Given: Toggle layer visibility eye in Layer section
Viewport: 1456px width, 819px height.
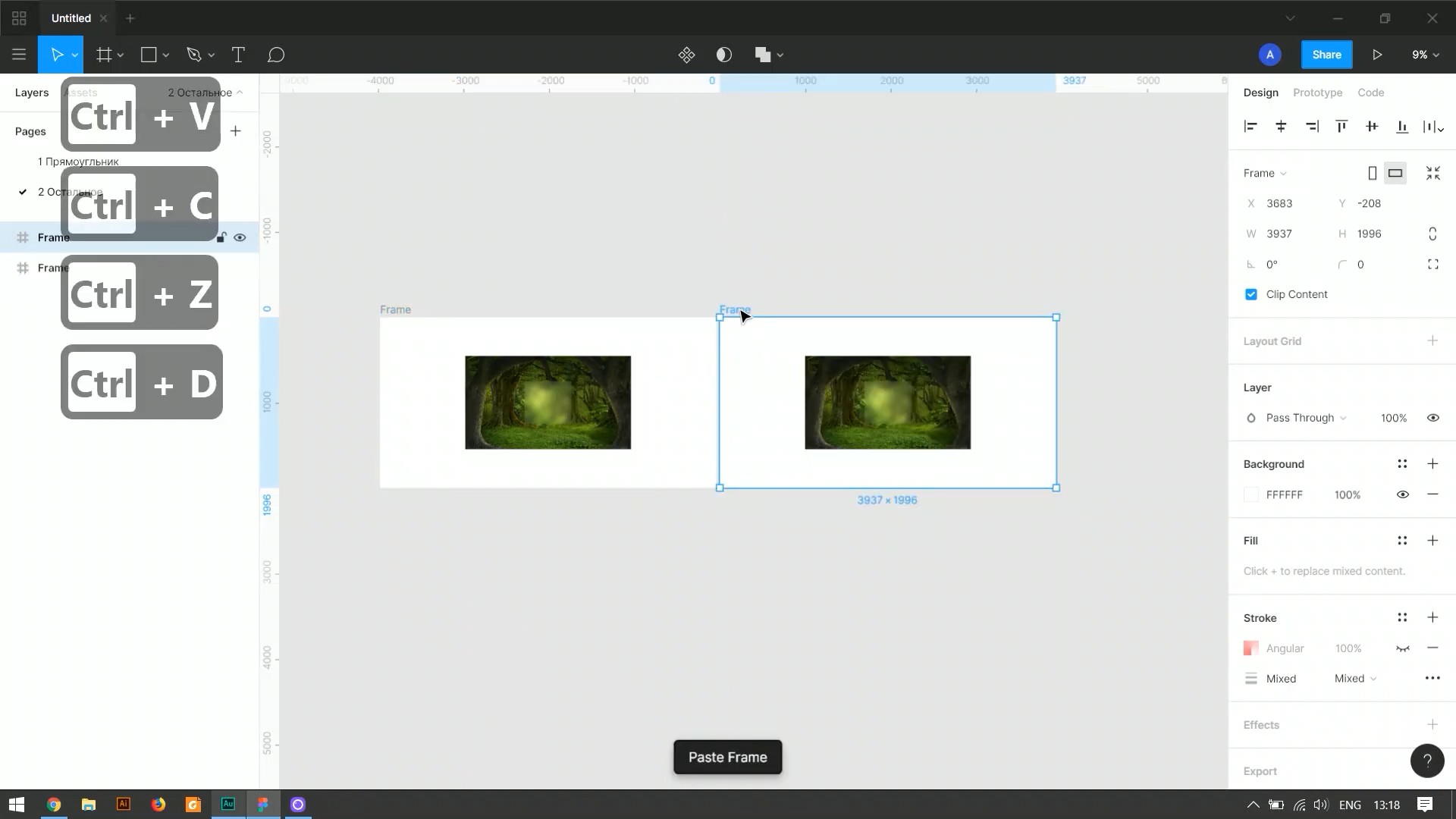Looking at the screenshot, I should [1432, 418].
